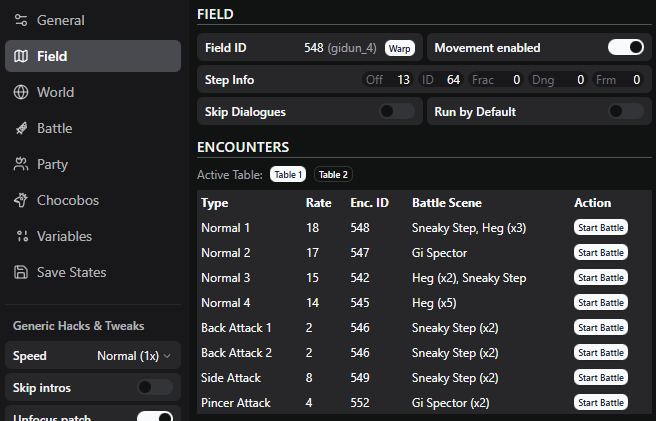
Task: Click the Enc. ID column header
Action: [369, 203]
